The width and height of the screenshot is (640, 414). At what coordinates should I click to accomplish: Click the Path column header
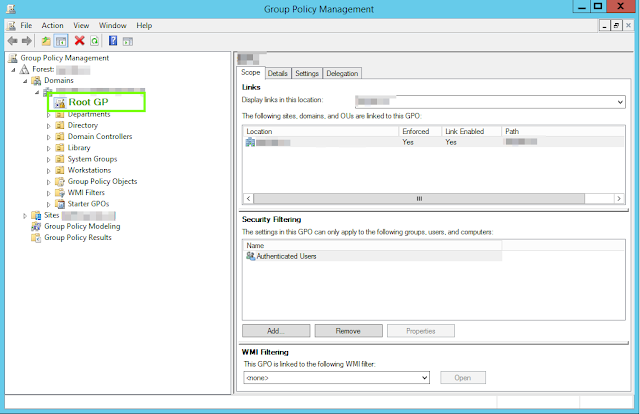[563, 131]
